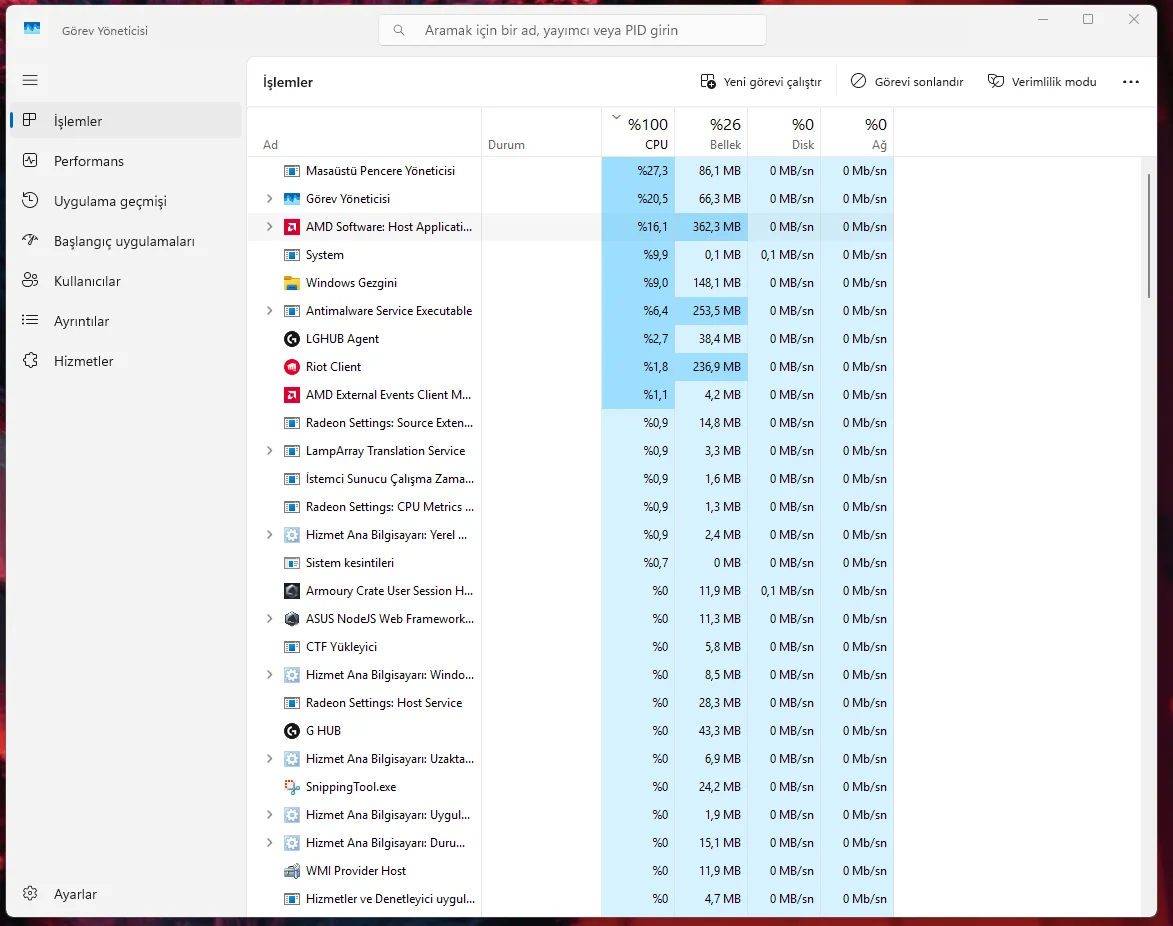Click the Kullanıcılar people icon
Viewport: 1173px width, 926px height.
point(30,280)
